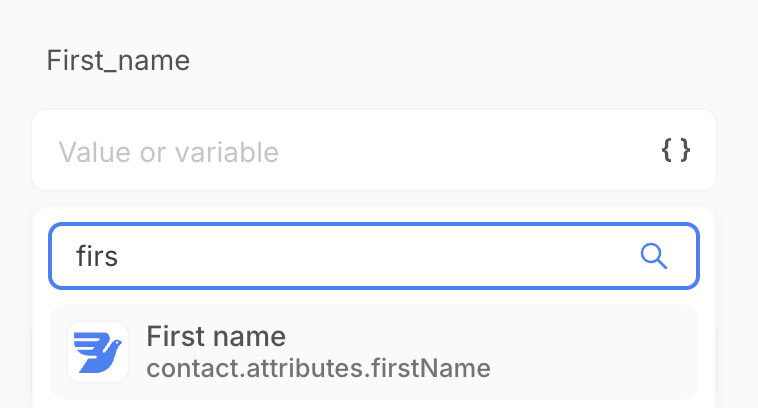The height and width of the screenshot is (408, 758).
Task: Click the magnifying glass search icon
Action: 653,256
